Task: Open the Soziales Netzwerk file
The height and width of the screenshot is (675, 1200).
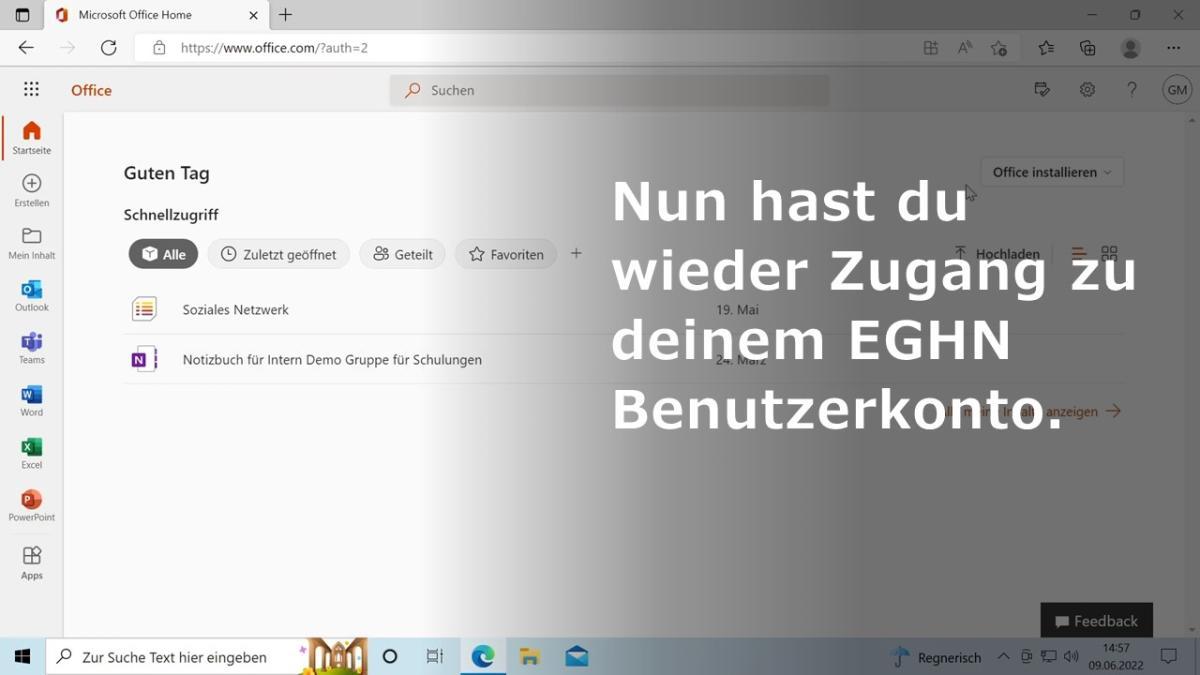Action: click(235, 310)
